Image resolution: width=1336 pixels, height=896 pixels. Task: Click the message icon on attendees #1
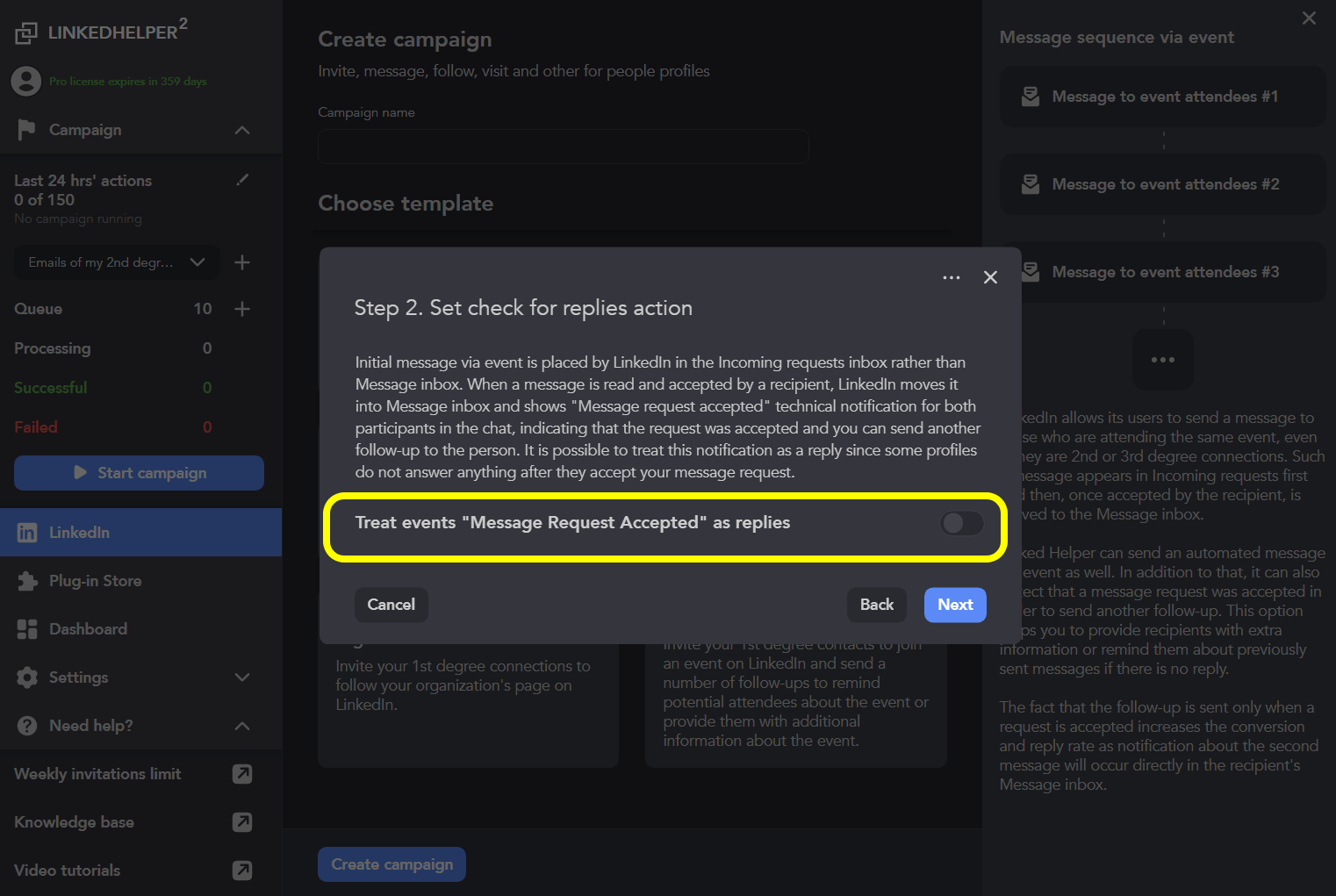click(x=1031, y=97)
